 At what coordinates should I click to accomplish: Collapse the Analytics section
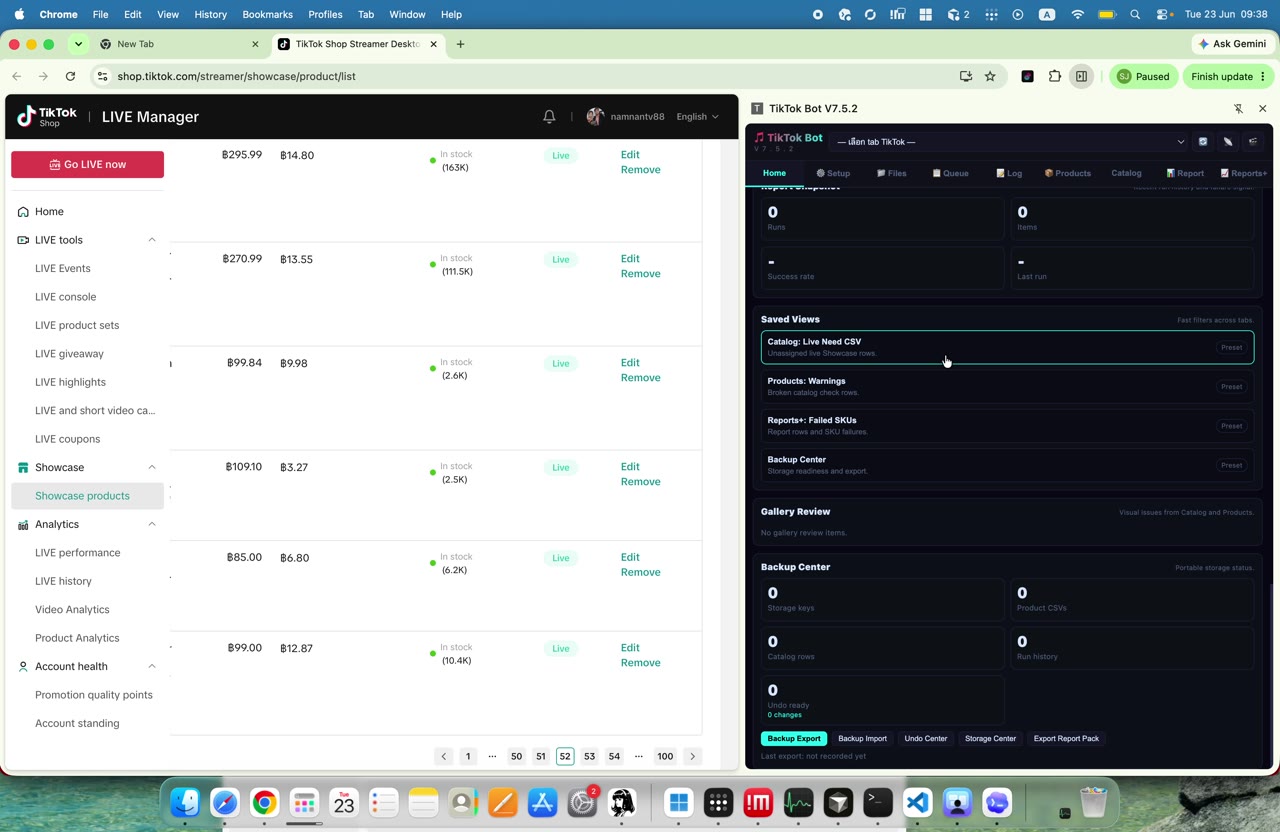pyautogui.click(x=152, y=524)
